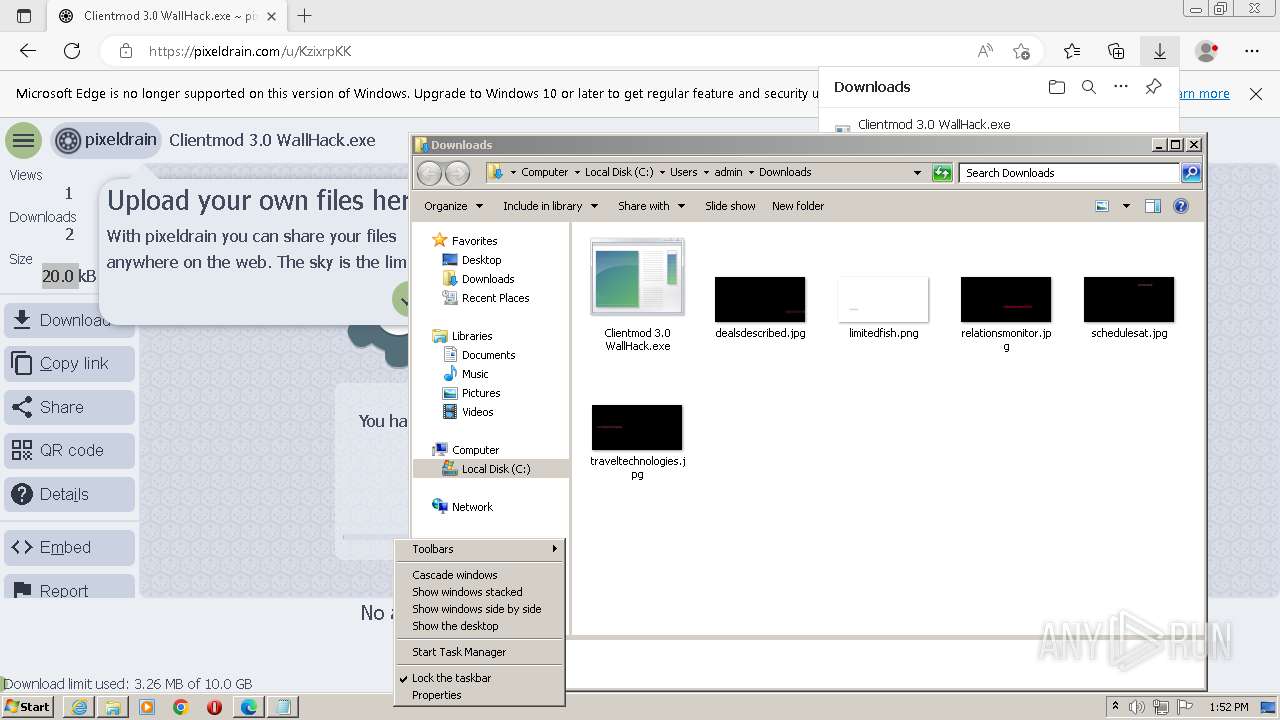Click the volume speaker tray icon

(1136, 707)
